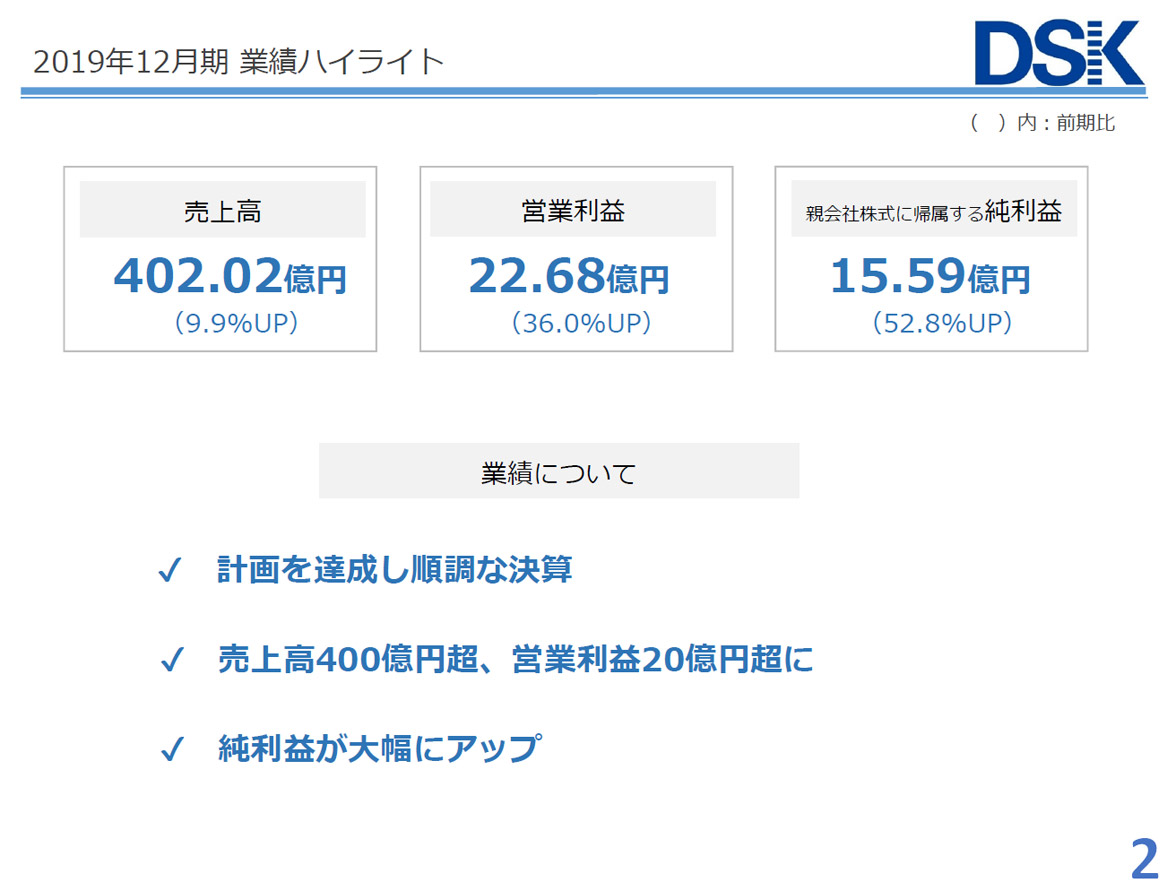The width and height of the screenshot is (1176, 882).
Task: Click the 業績について section heading
Action: [559, 472]
